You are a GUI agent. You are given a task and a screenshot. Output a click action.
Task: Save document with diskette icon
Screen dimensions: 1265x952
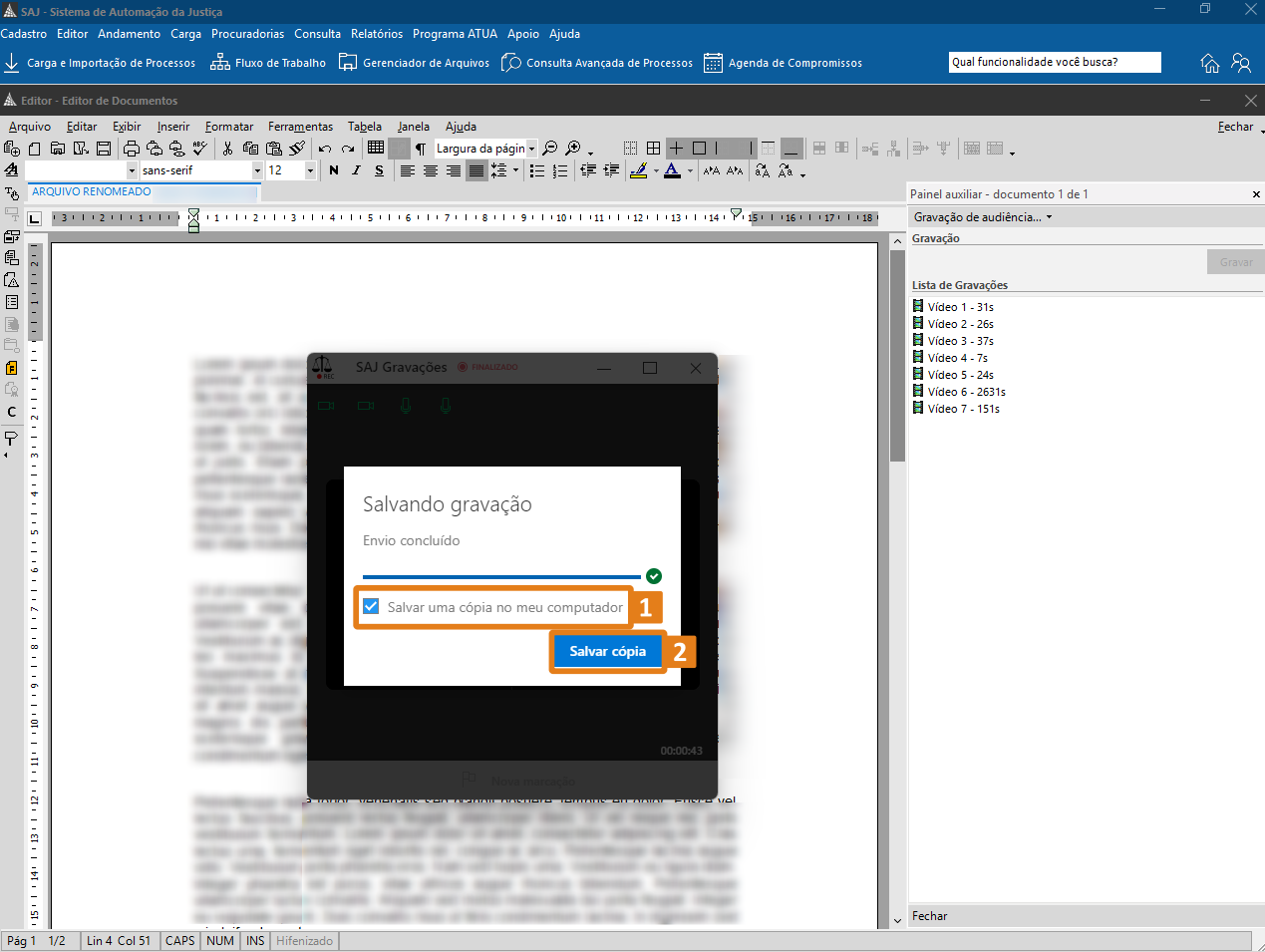104,149
